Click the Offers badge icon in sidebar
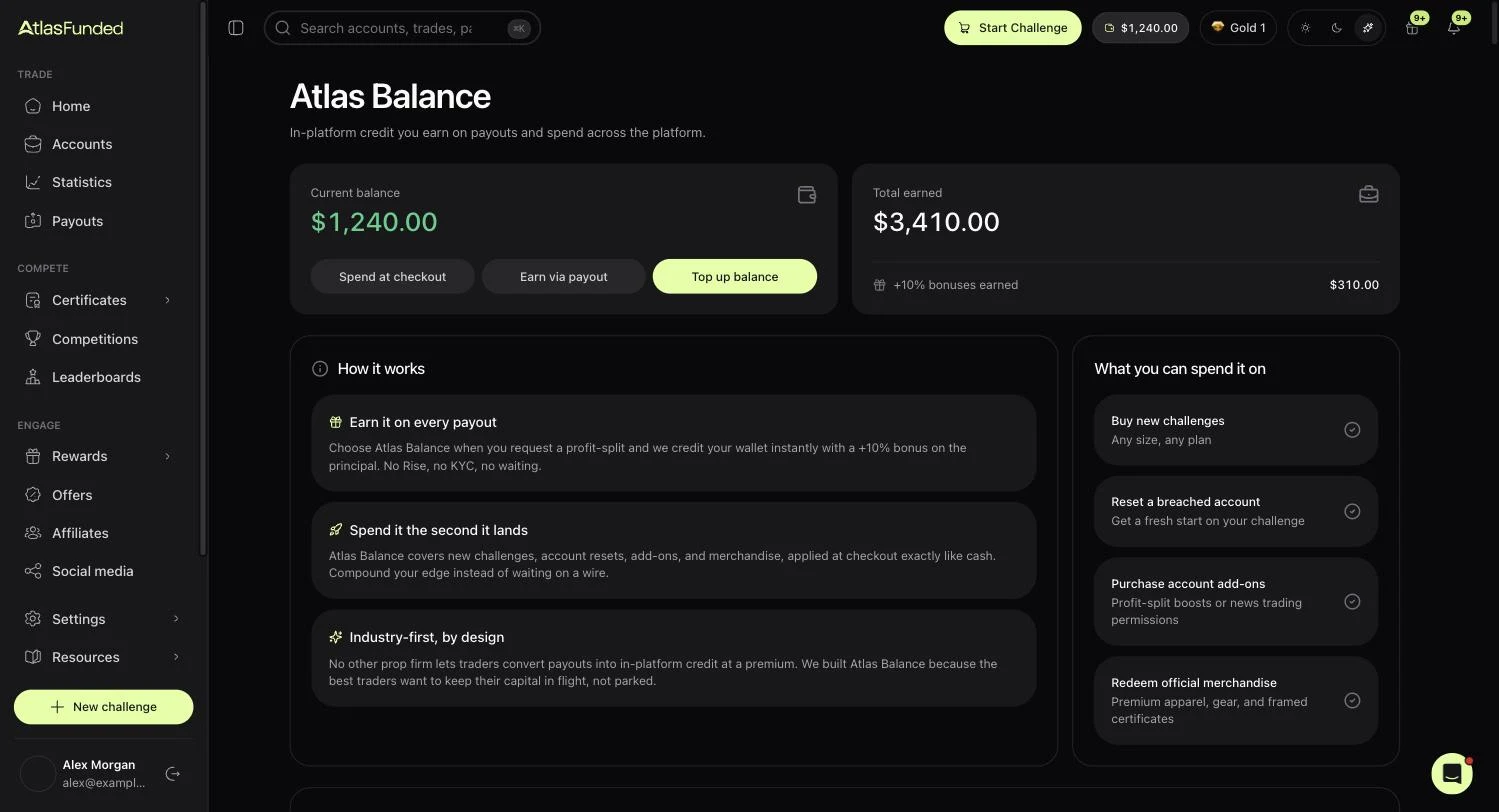This screenshot has height=812, width=1499. [x=33, y=495]
